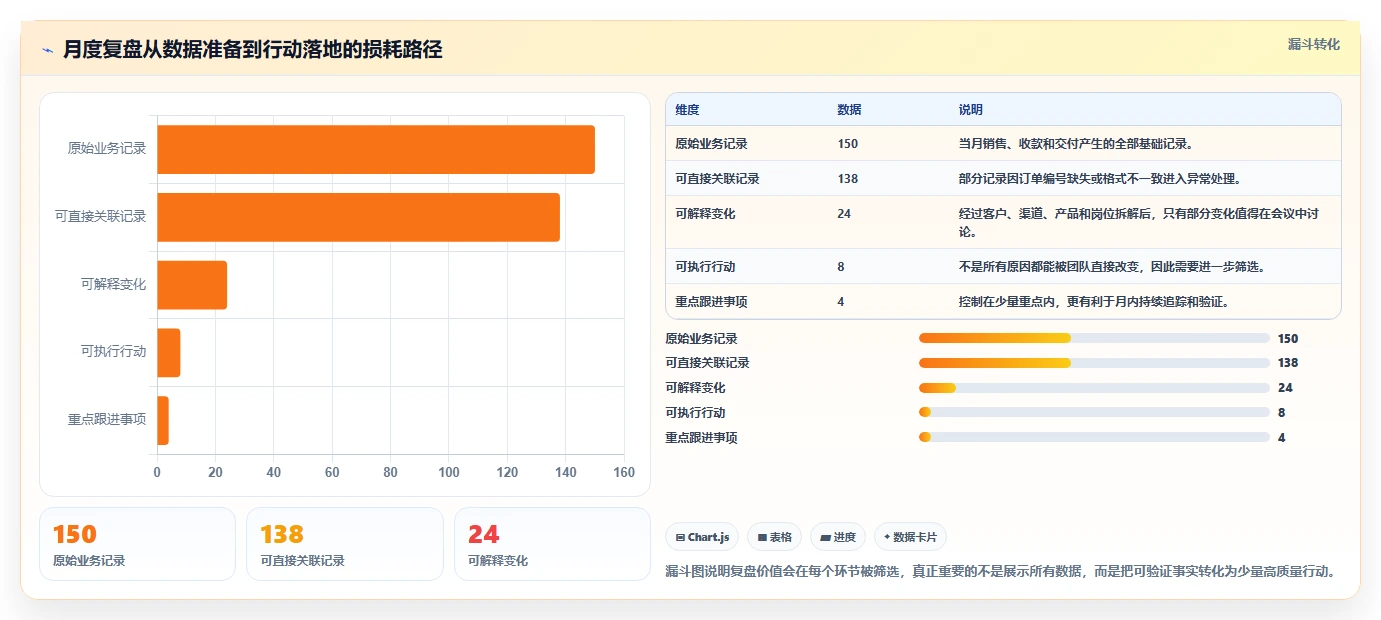Click the value 8 in the table
This screenshot has height=620, width=1381.
click(x=841, y=267)
